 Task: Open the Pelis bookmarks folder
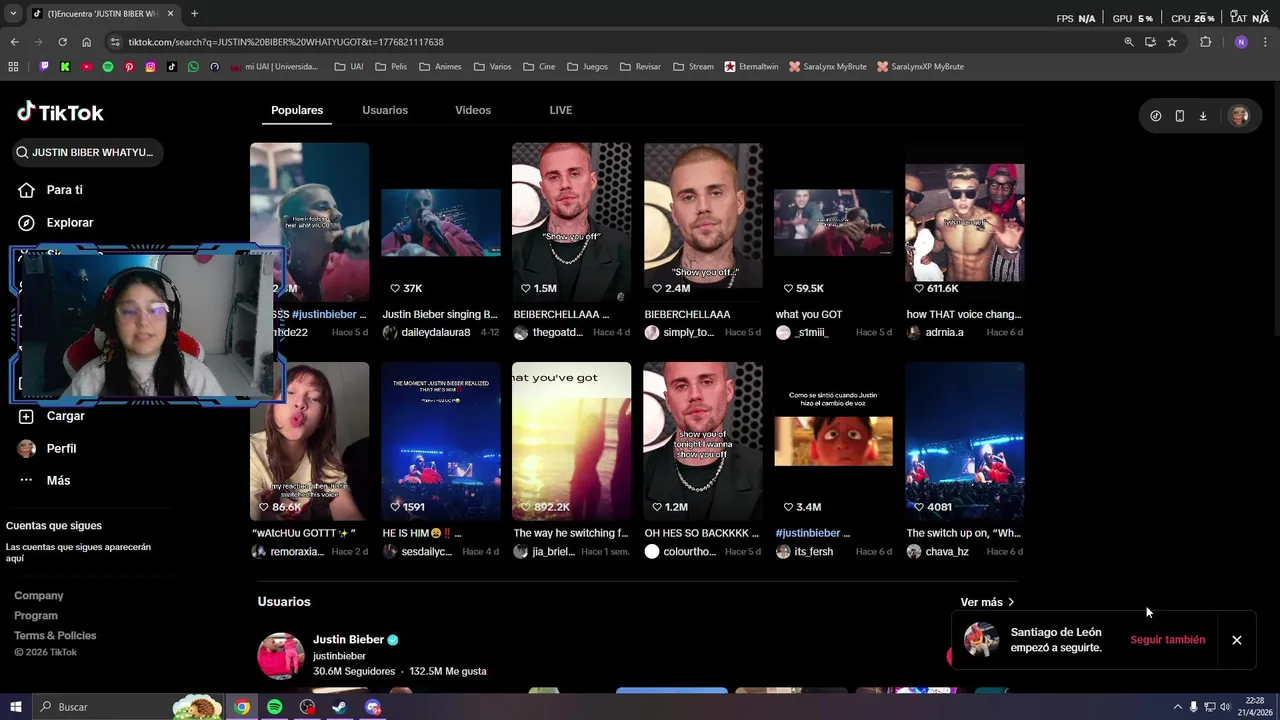click(x=391, y=67)
